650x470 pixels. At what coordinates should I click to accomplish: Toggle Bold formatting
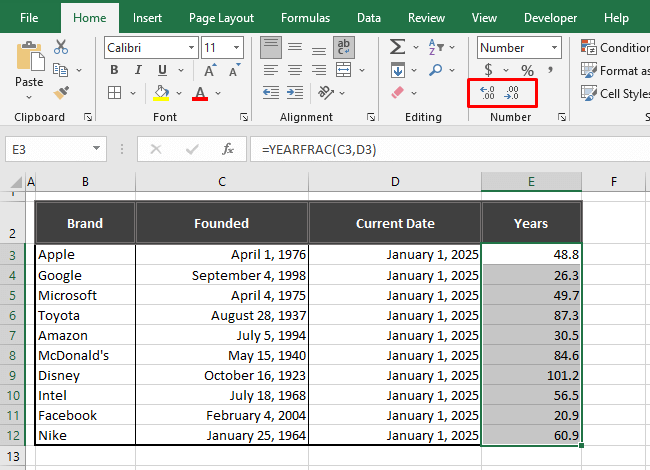tap(114, 70)
